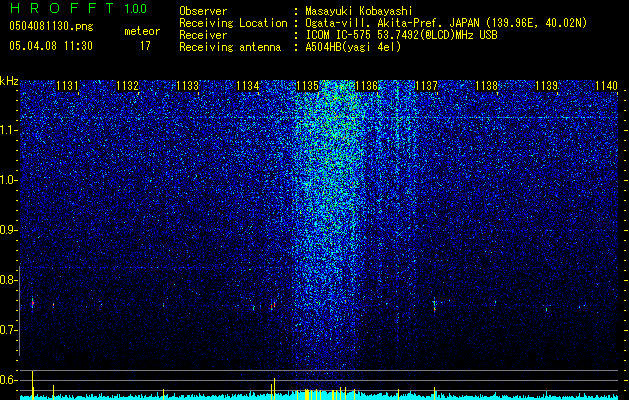Click the 1136 time tick label
Screen dimensions: 629x400
(367, 86)
